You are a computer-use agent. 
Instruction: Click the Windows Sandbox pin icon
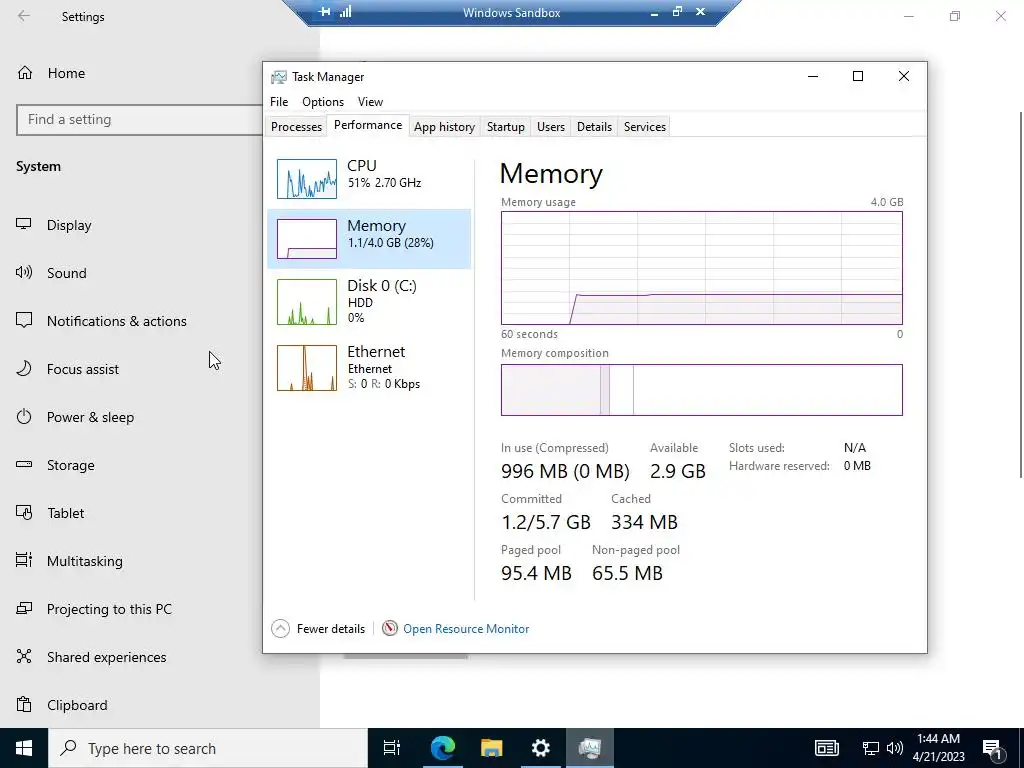pos(325,12)
